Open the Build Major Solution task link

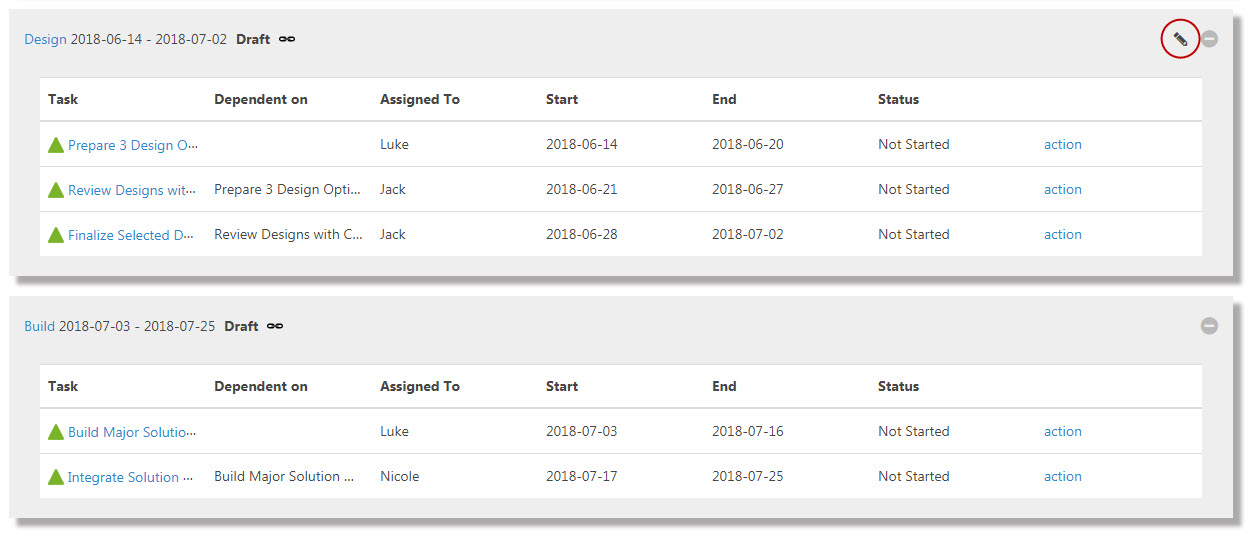[132, 432]
